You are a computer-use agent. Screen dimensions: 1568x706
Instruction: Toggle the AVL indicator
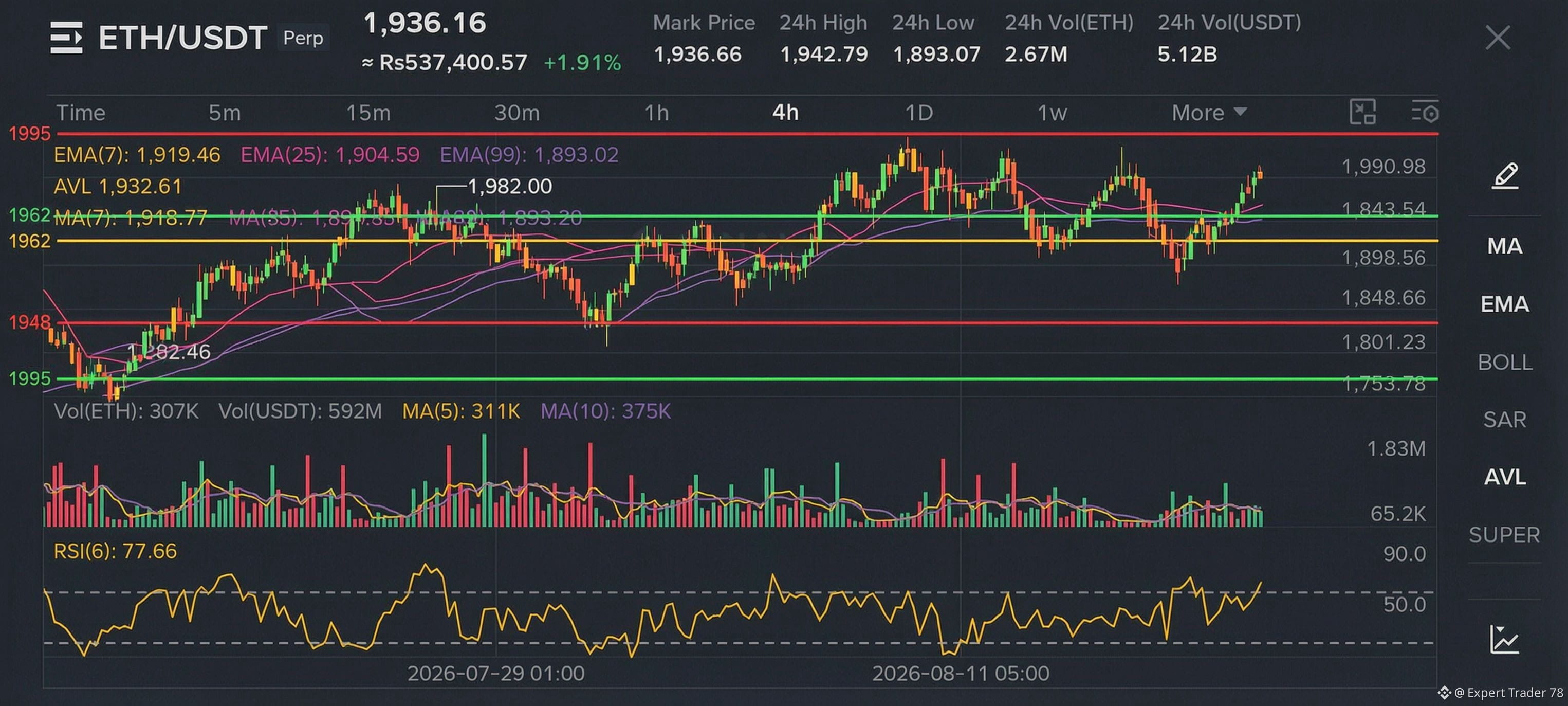1505,477
